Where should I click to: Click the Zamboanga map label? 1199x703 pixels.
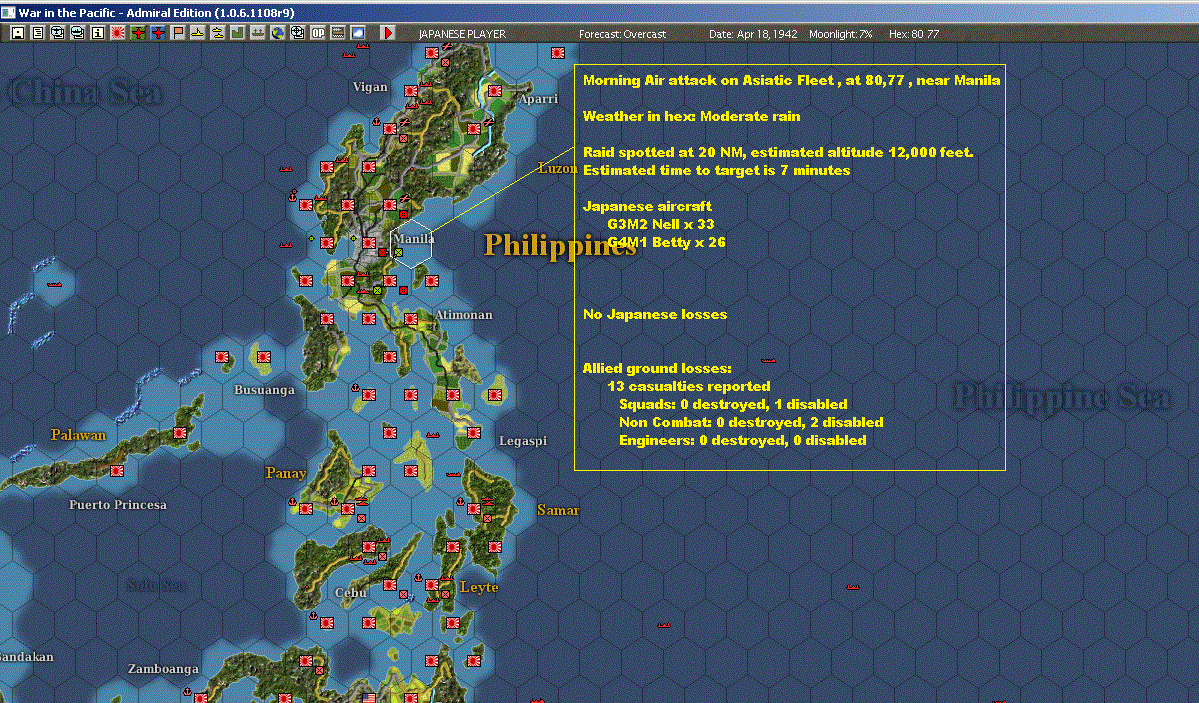point(163,669)
